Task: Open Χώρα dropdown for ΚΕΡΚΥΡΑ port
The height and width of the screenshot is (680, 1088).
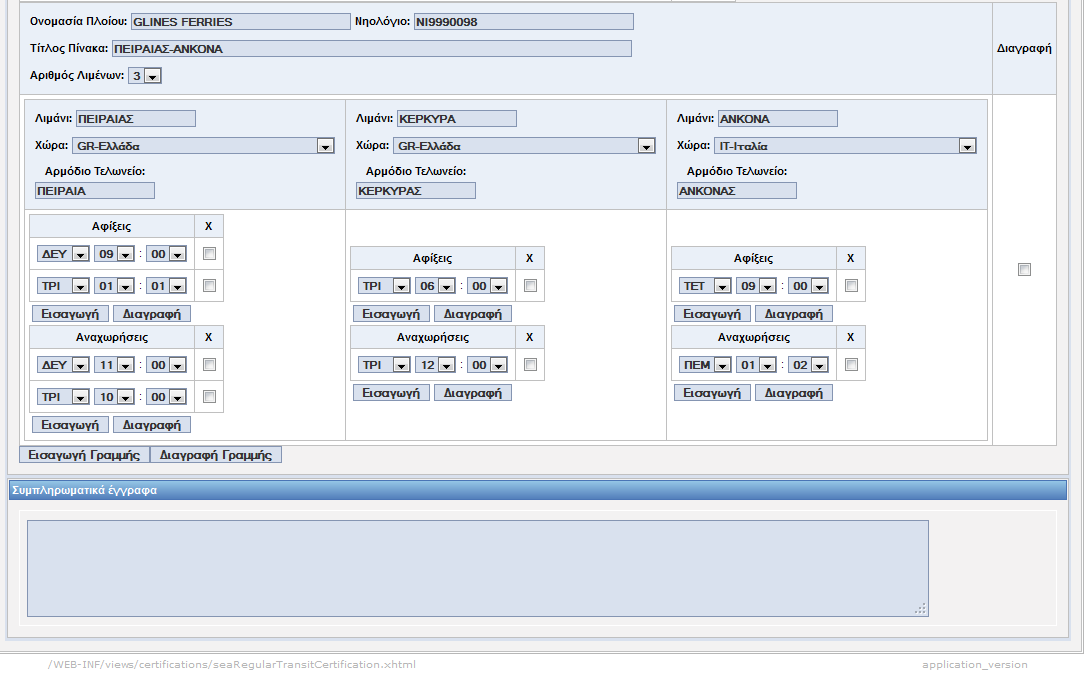Action: point(525,146)
